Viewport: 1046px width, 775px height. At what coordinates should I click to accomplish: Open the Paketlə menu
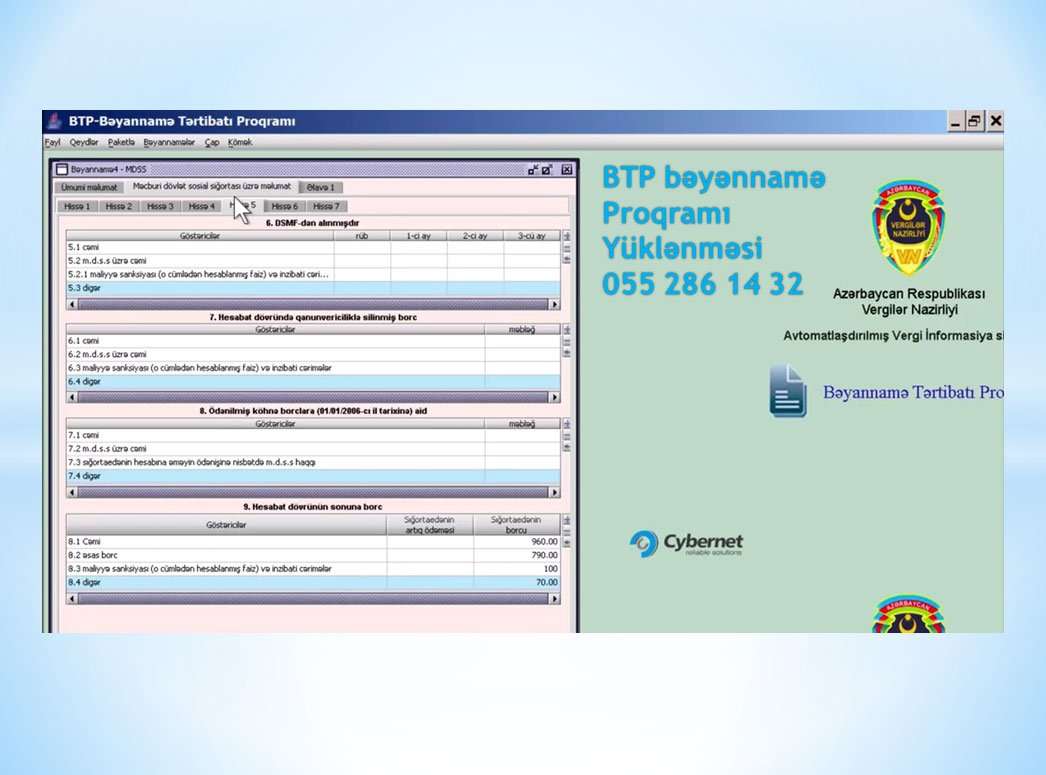tap(121, 142)
